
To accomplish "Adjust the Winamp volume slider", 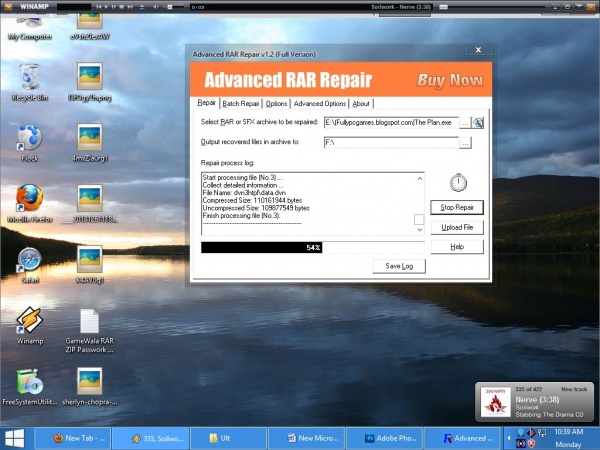I will click(171, 7).
